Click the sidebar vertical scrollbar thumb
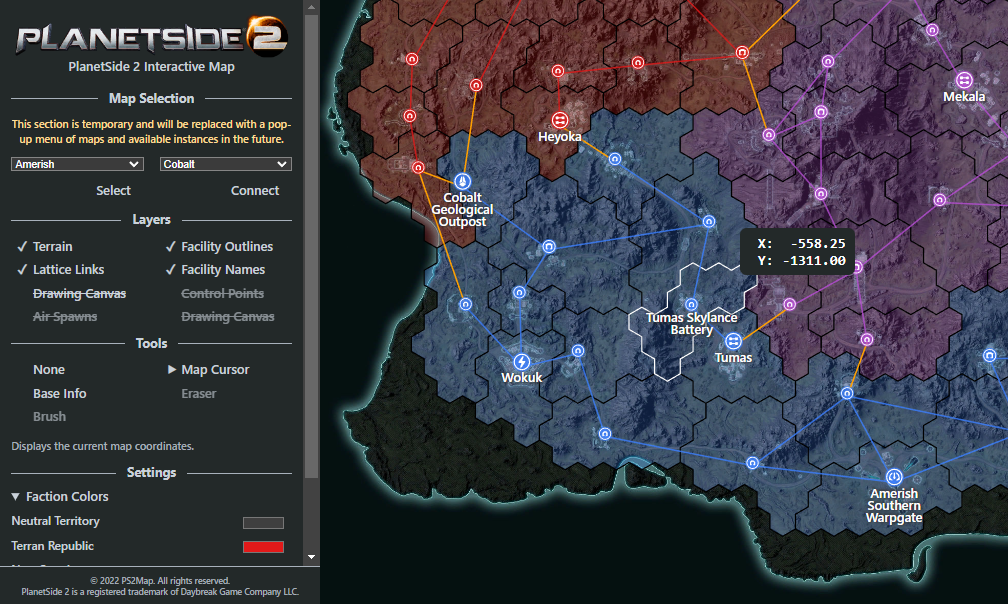This screenshot has height=604, width=1008. click(x=311, y=247)
